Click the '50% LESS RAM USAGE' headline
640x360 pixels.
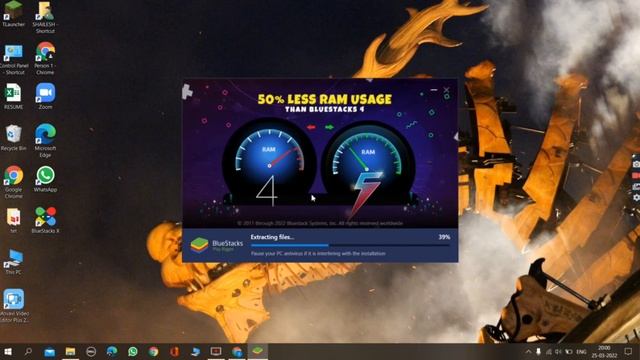pos(324,99)
